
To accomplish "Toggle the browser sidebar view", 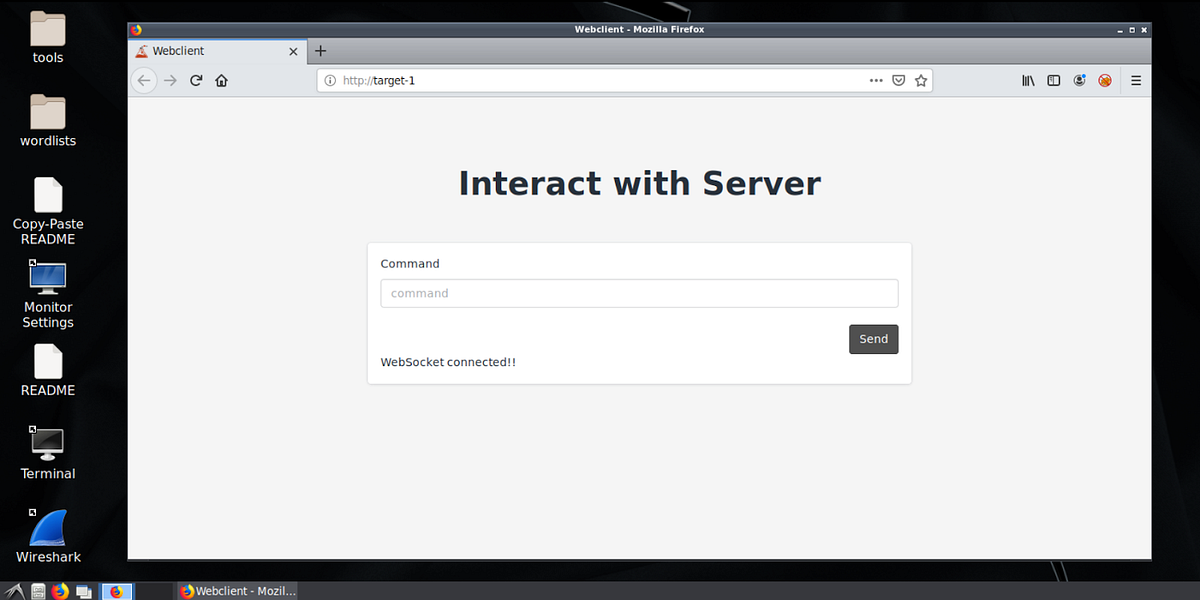I will [x=1053, y=80].
